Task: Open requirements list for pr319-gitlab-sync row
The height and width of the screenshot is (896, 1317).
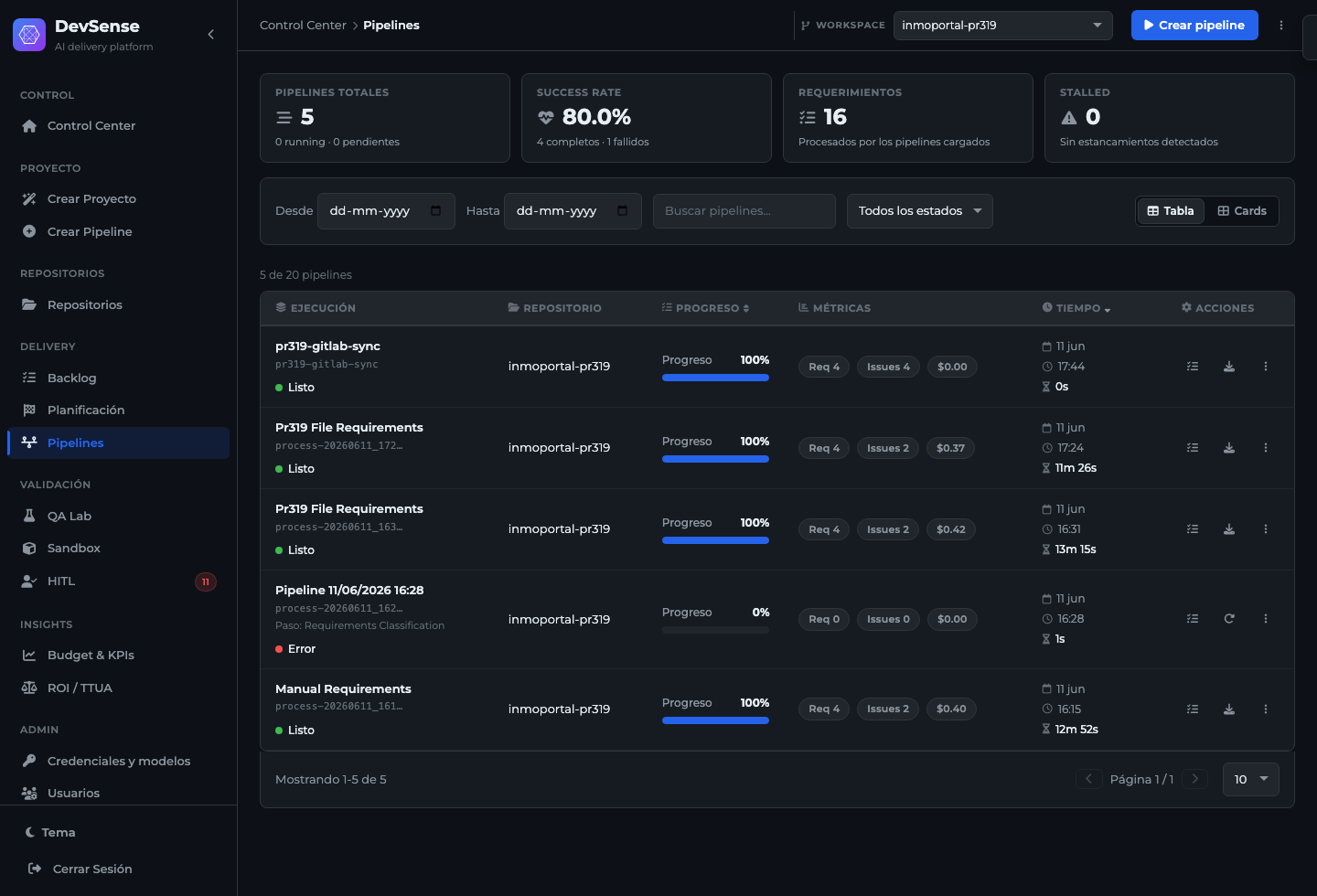Action: [x=1193, y=367]
